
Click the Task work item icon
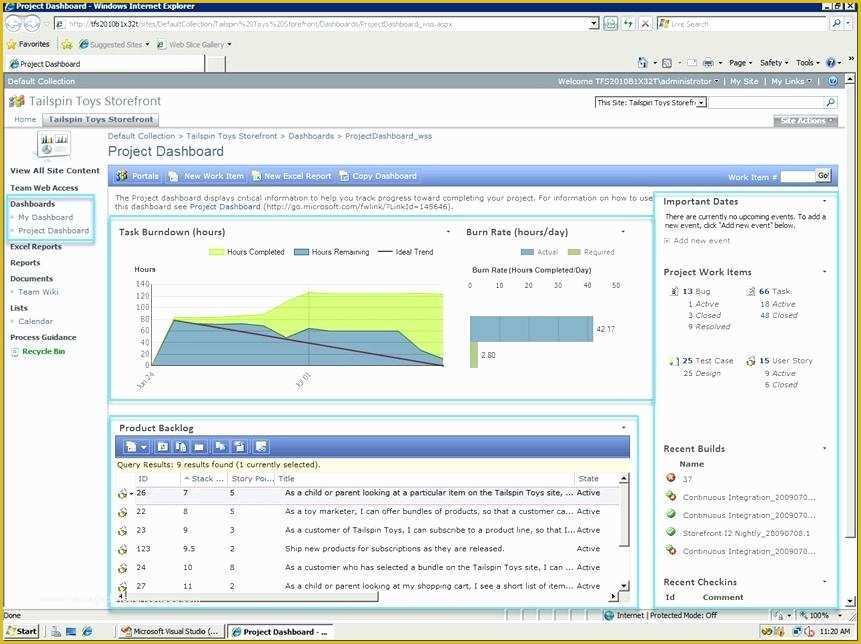click(751, 292)
